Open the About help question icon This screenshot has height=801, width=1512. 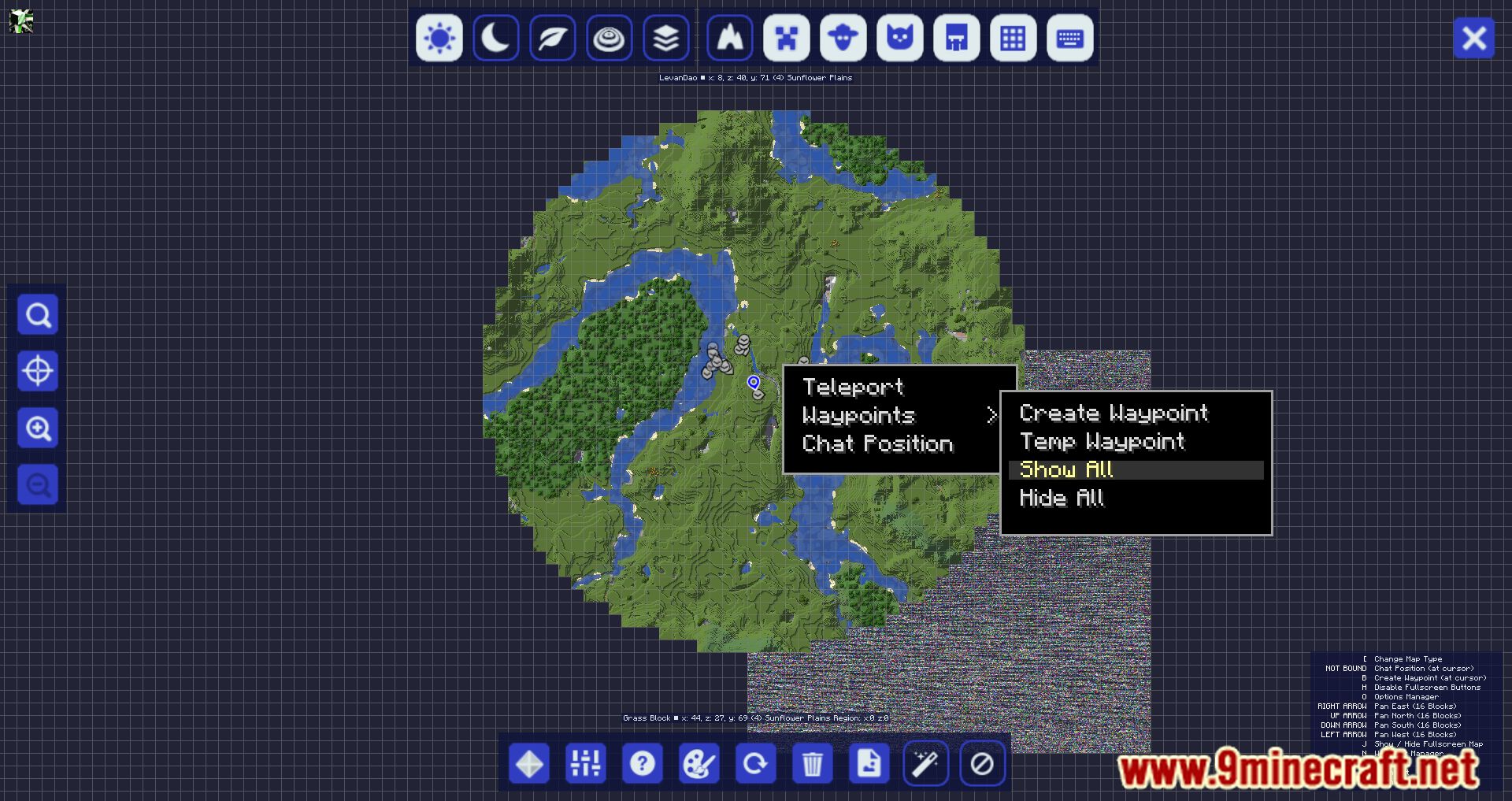click(642, 763)
